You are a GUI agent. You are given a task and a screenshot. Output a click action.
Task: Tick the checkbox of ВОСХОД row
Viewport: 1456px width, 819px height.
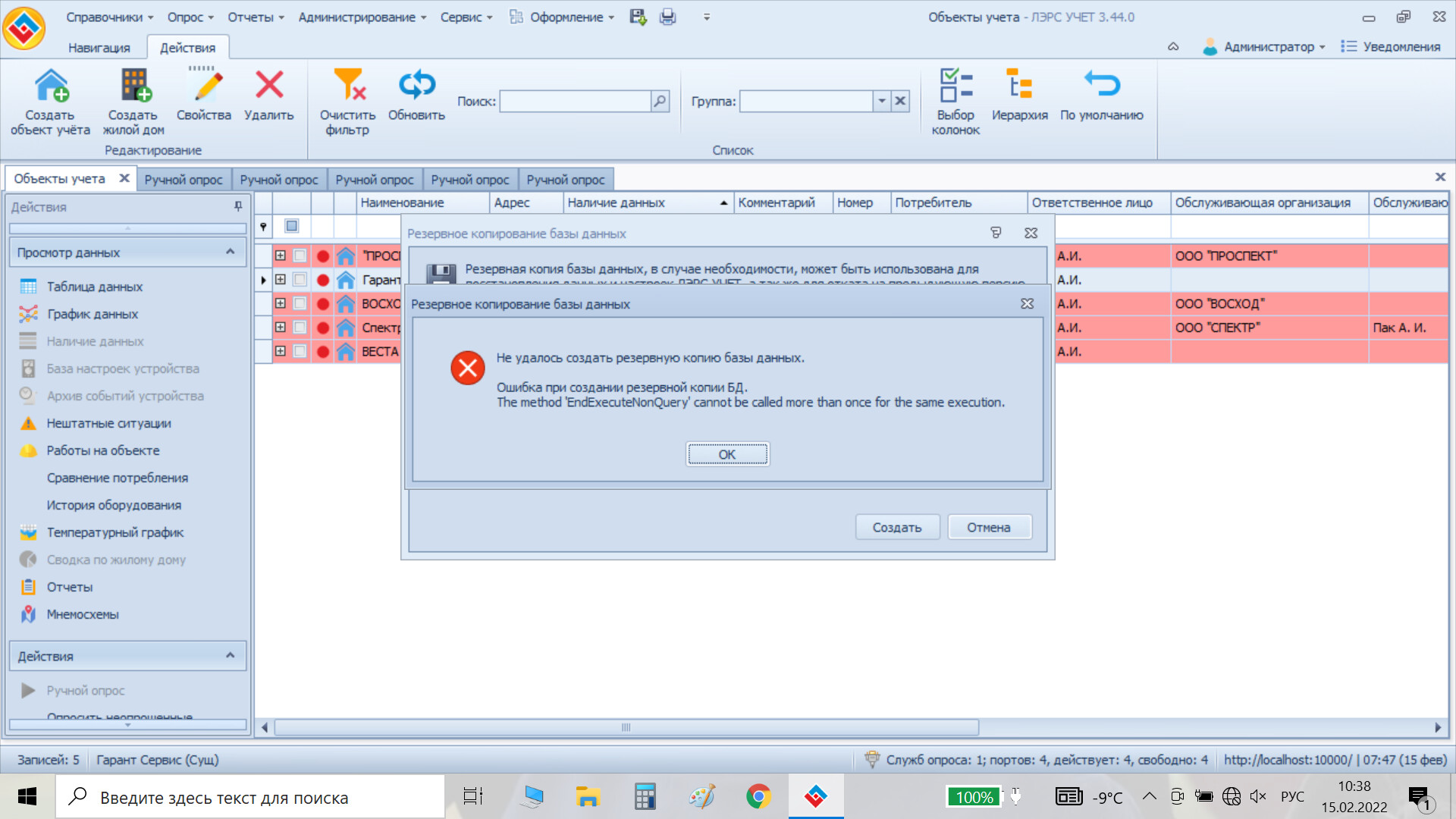300,303
